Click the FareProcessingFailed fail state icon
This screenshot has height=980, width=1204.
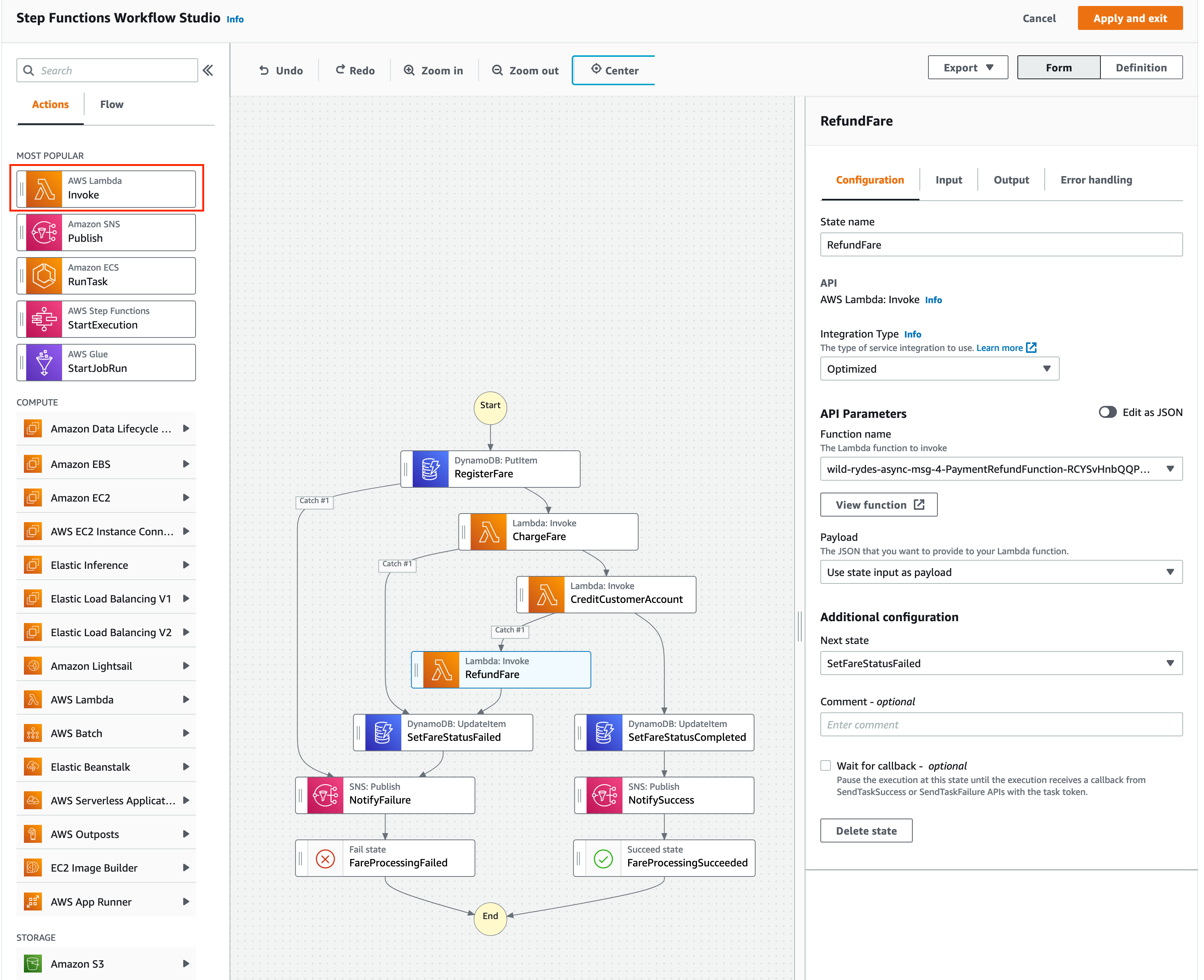click(325, 858)
